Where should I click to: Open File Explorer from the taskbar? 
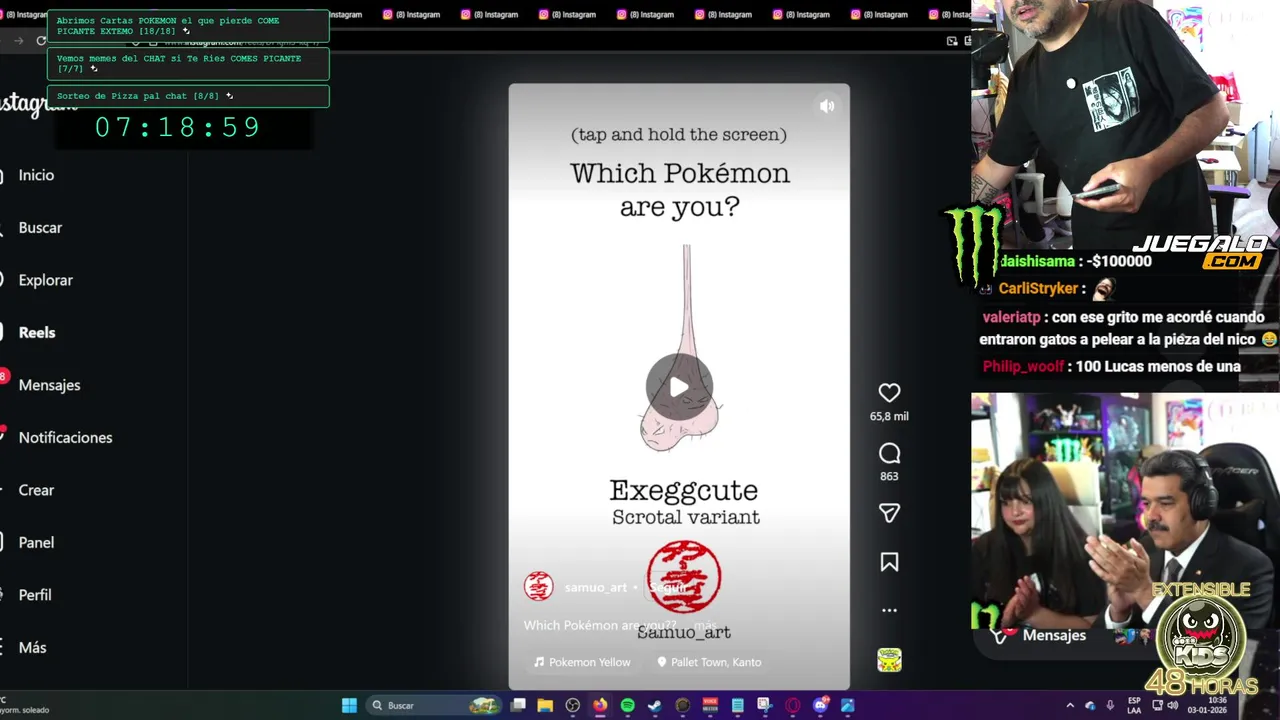[545, 705]
